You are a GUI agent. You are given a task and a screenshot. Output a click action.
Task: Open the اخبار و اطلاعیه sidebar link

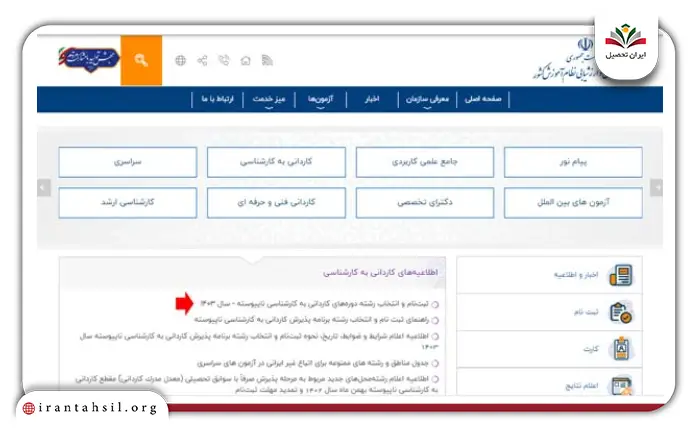(576, 275)
